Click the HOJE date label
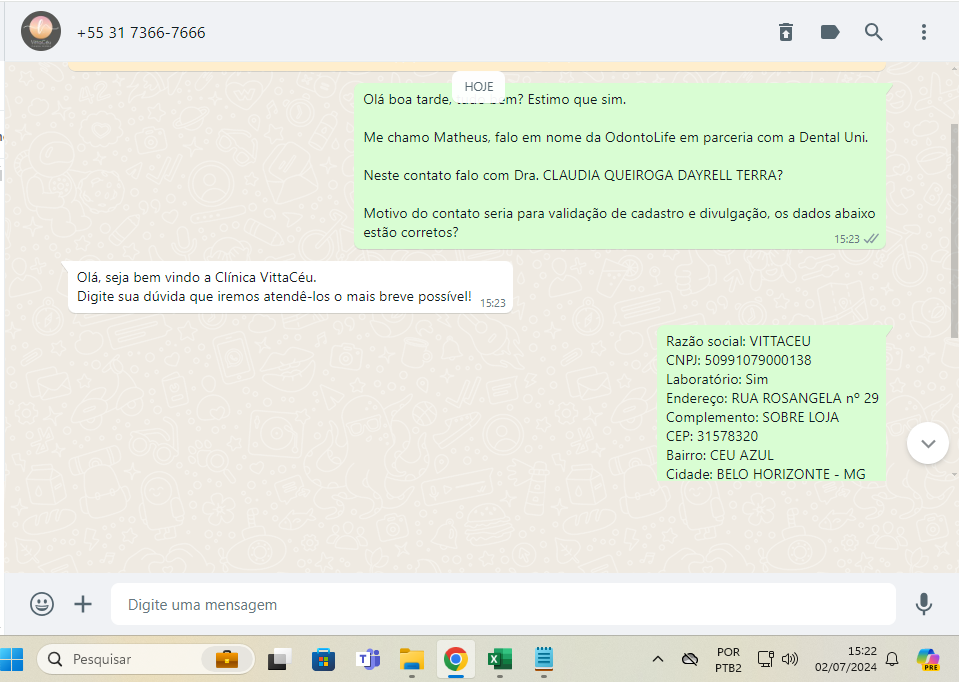Image resolution: width=959 pixels, height=682 pixels. [478, 86]
